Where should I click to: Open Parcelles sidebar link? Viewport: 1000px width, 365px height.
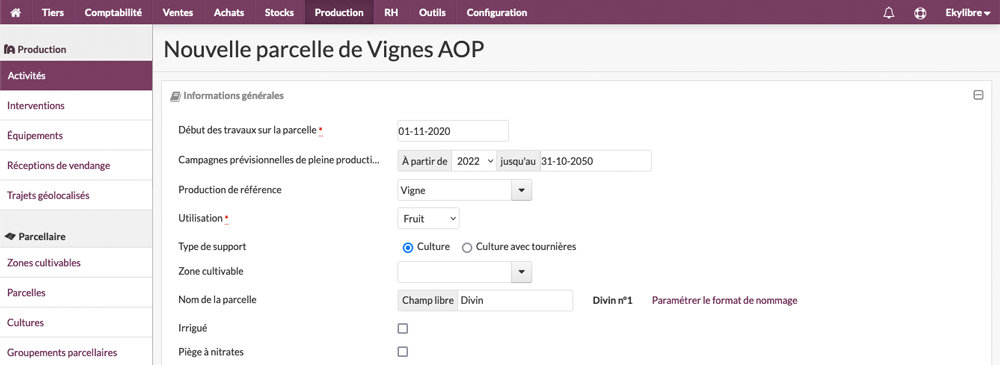pyautogui.click(x=76, y=293)
